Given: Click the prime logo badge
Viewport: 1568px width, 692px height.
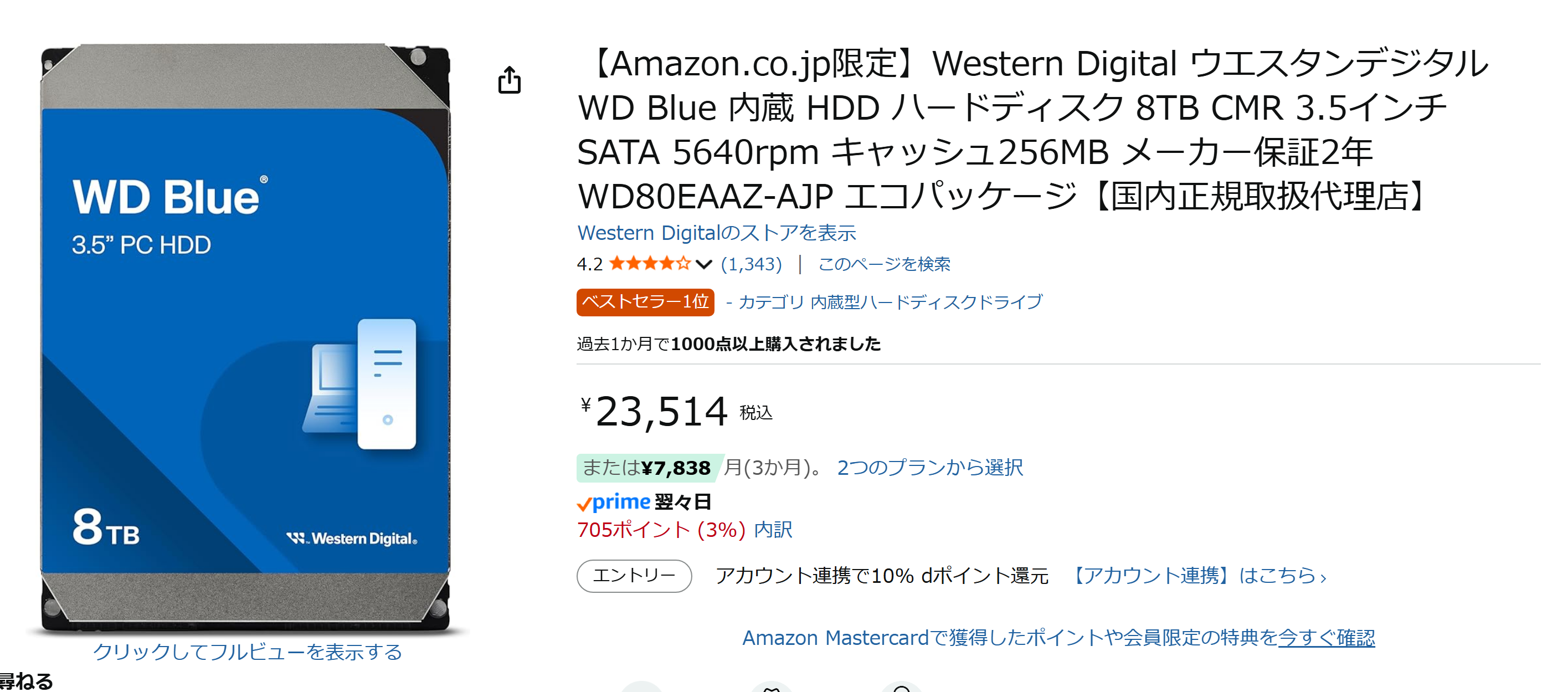Looking at the screenshot, I should (x=614, y=502).
